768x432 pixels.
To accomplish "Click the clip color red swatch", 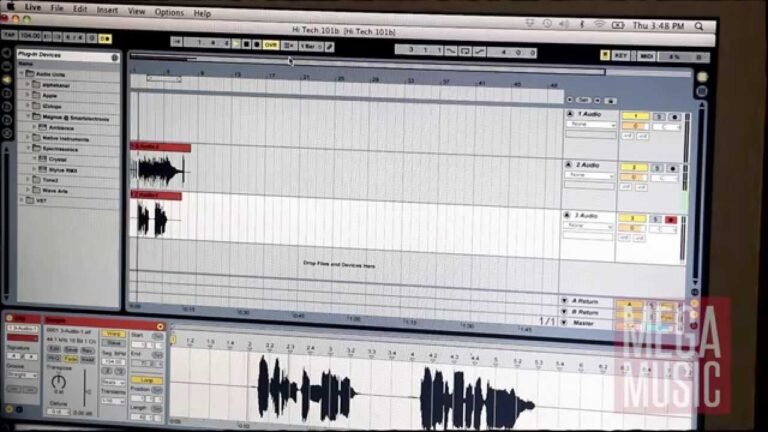I will tap(22, 337).
